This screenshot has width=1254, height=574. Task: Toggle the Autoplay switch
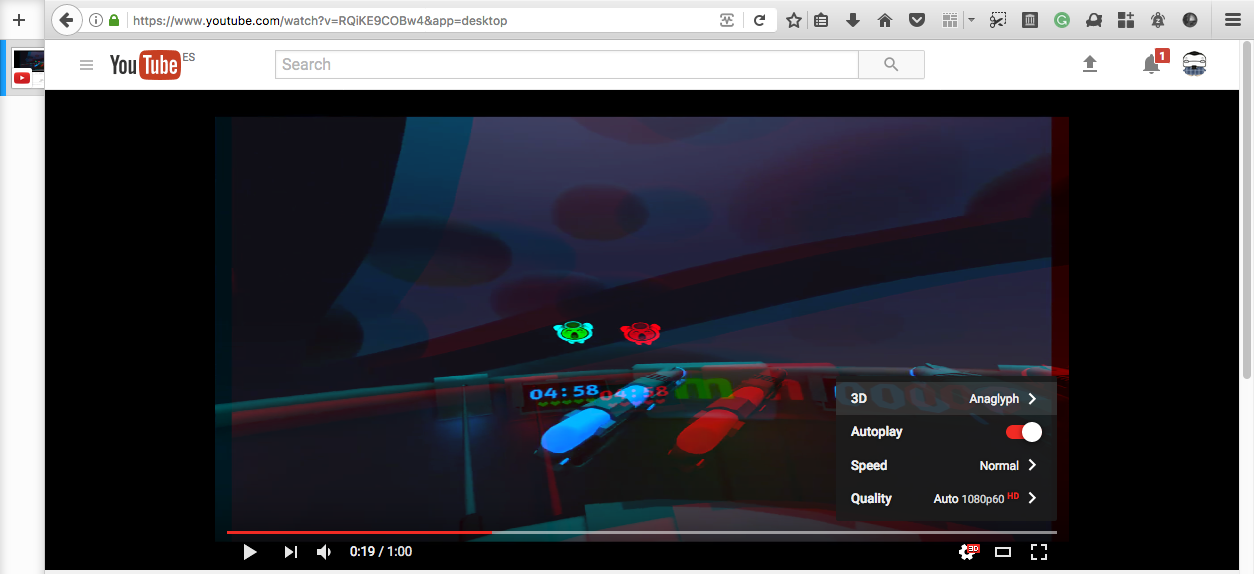1024,432
